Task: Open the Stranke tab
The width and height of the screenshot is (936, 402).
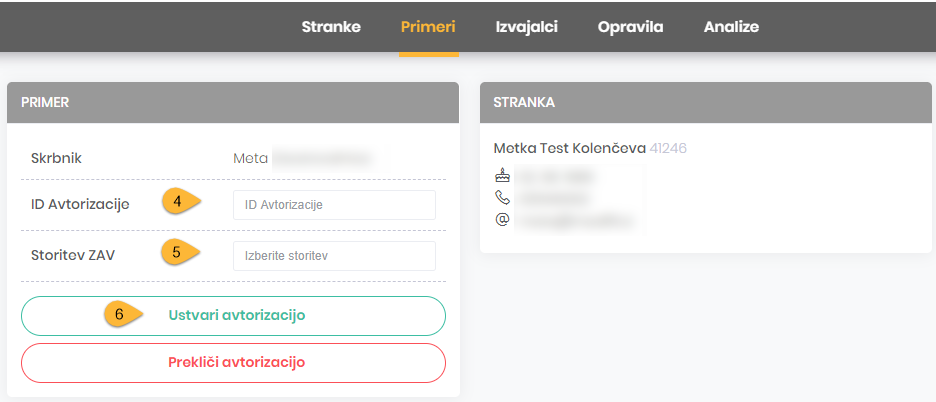Action: pyautogui.click(x=331, y=27)
